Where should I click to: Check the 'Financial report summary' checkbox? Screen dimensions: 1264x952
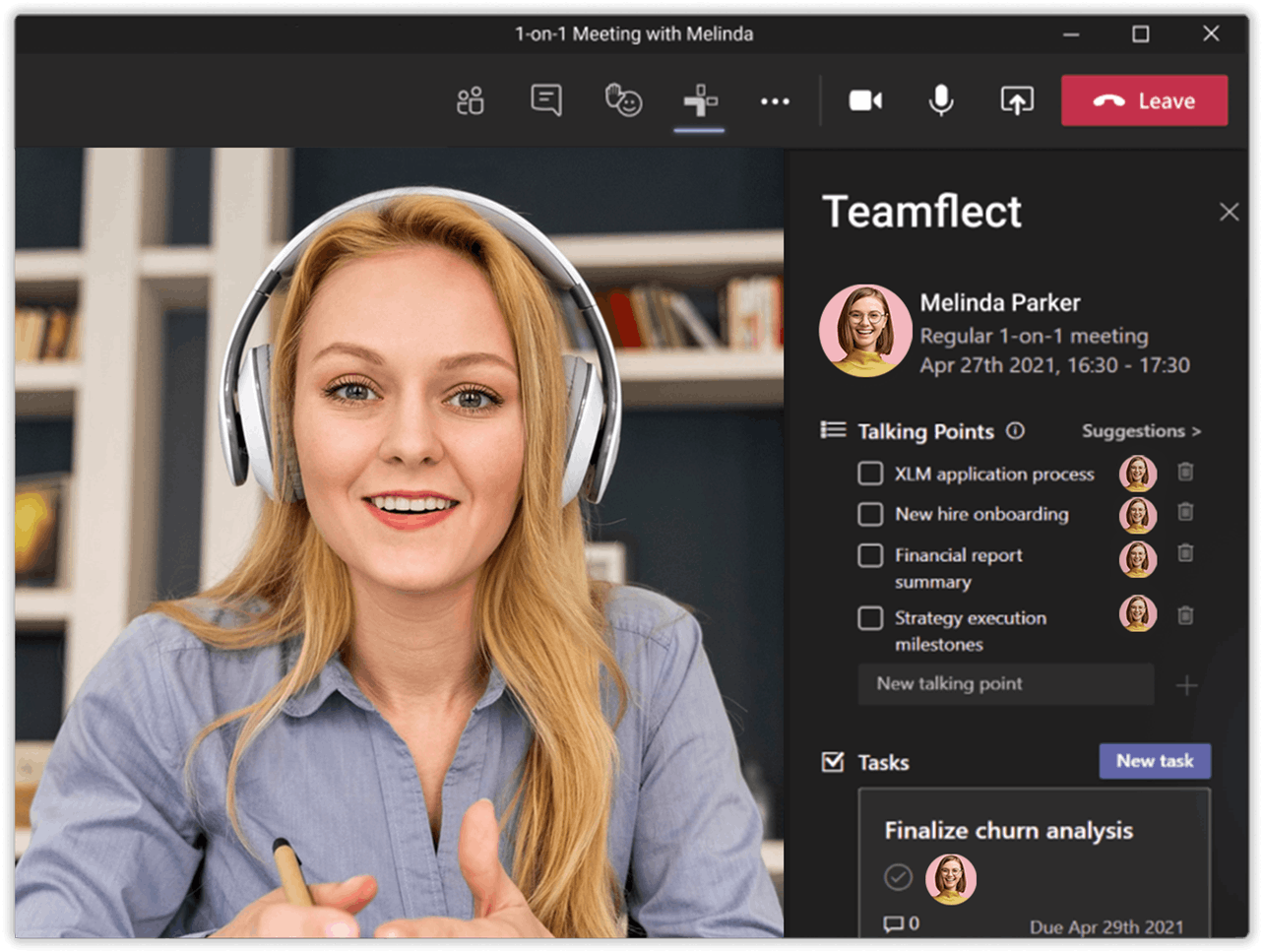click(870, 555)
